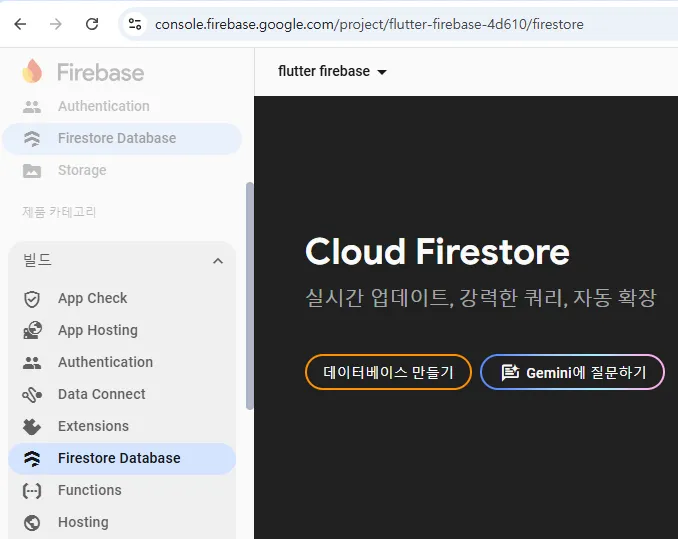Image resolution: width=678 pixels, height=539 pixels.
Task: Go back with the browser back arrow
Action: click(20, 24)
